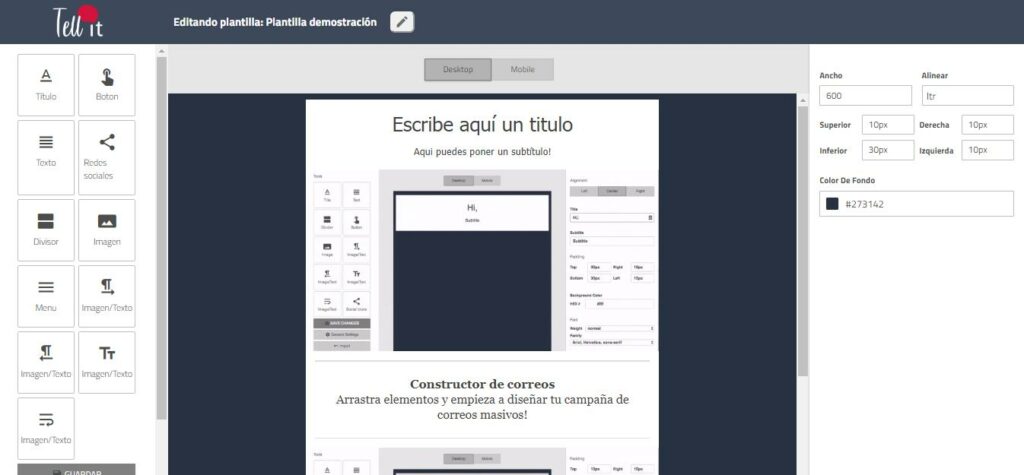Click the Tell it logo
The image size is (1024, 475).
point(76,21)
